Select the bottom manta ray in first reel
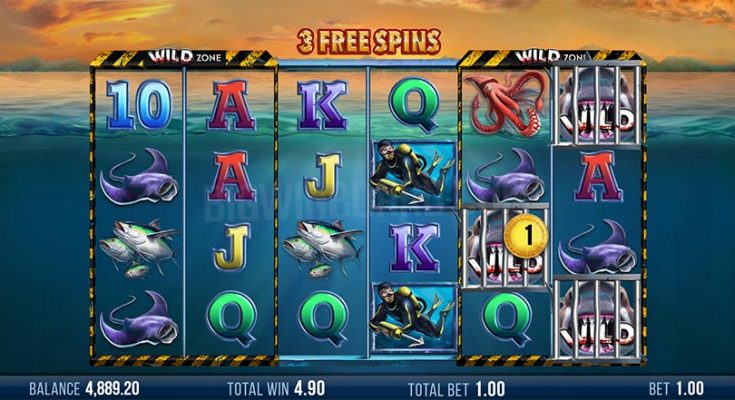 [139, 319]
